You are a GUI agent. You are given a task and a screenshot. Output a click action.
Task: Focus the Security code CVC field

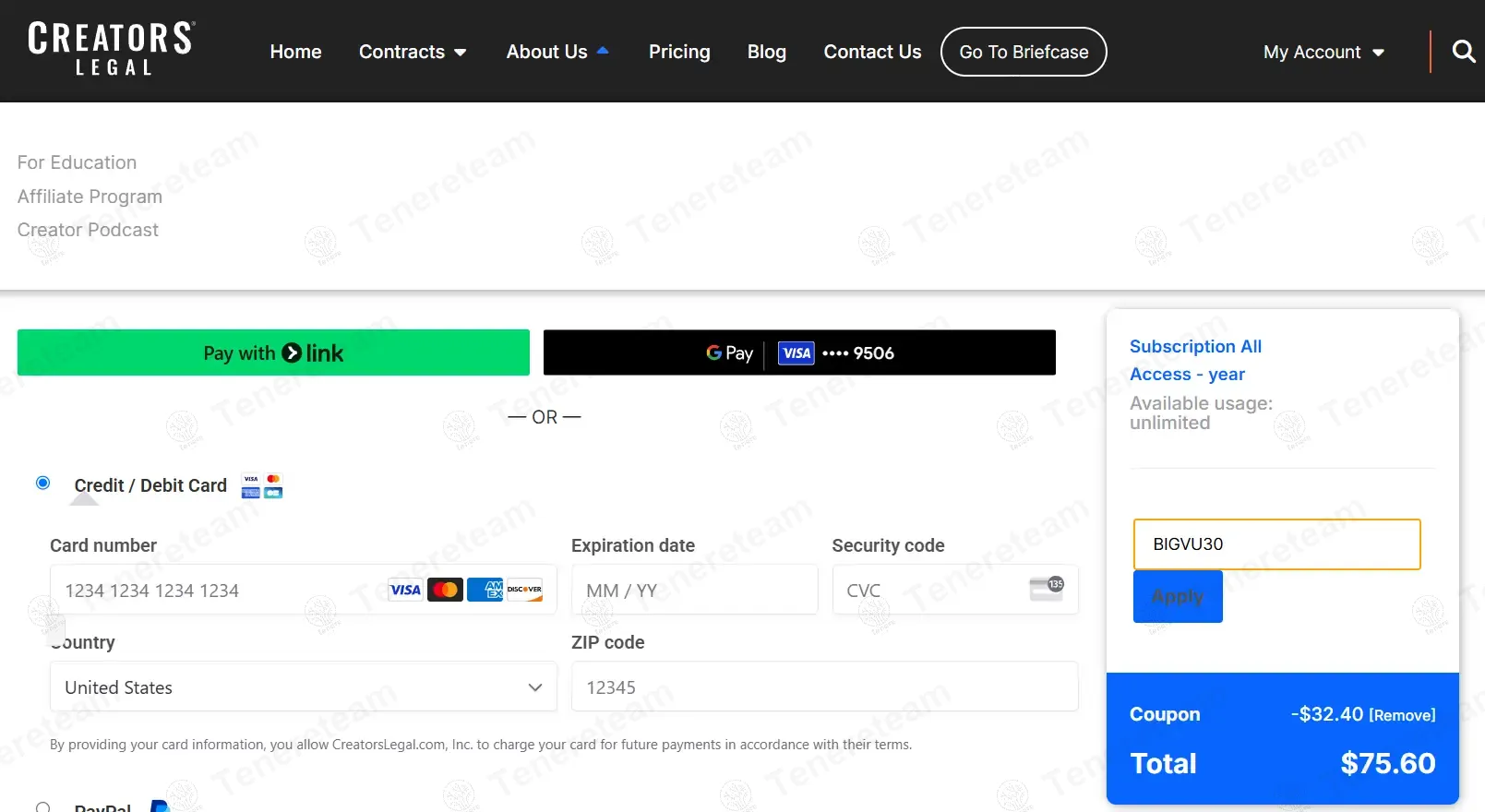coord(955,590)
